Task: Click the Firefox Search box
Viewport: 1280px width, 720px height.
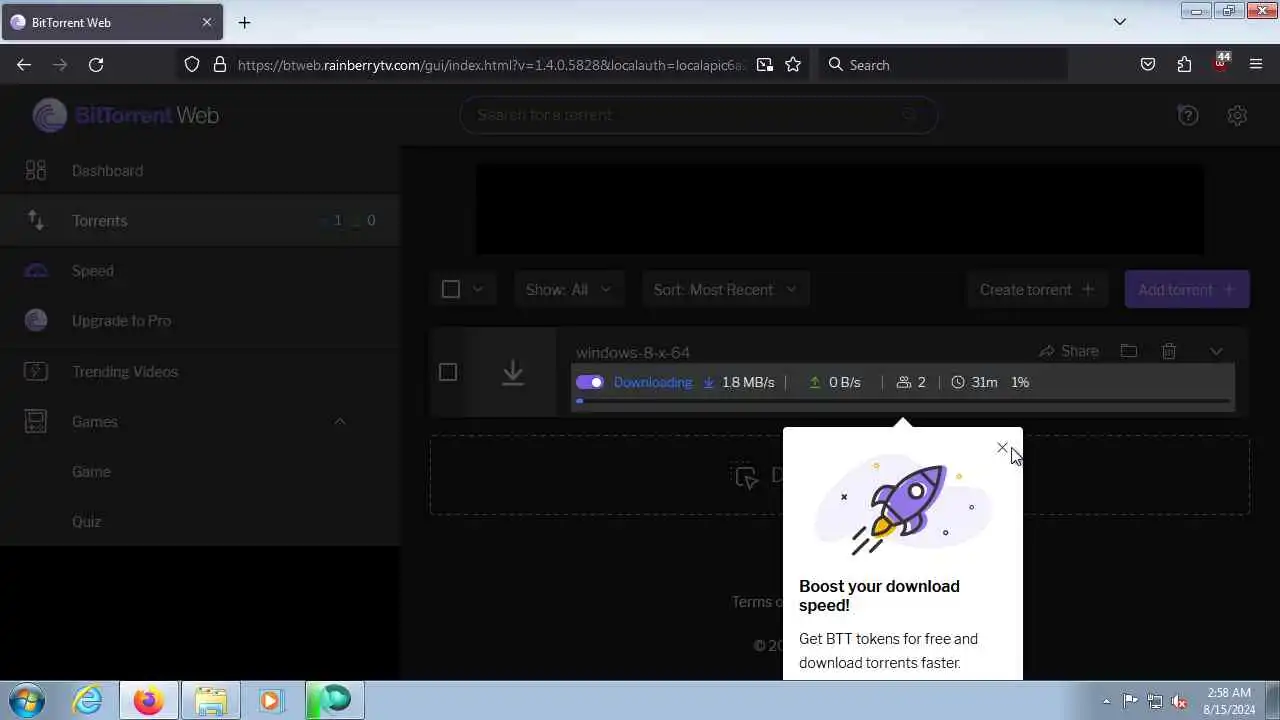Action: pyautogui.click(x=943, y=64)
